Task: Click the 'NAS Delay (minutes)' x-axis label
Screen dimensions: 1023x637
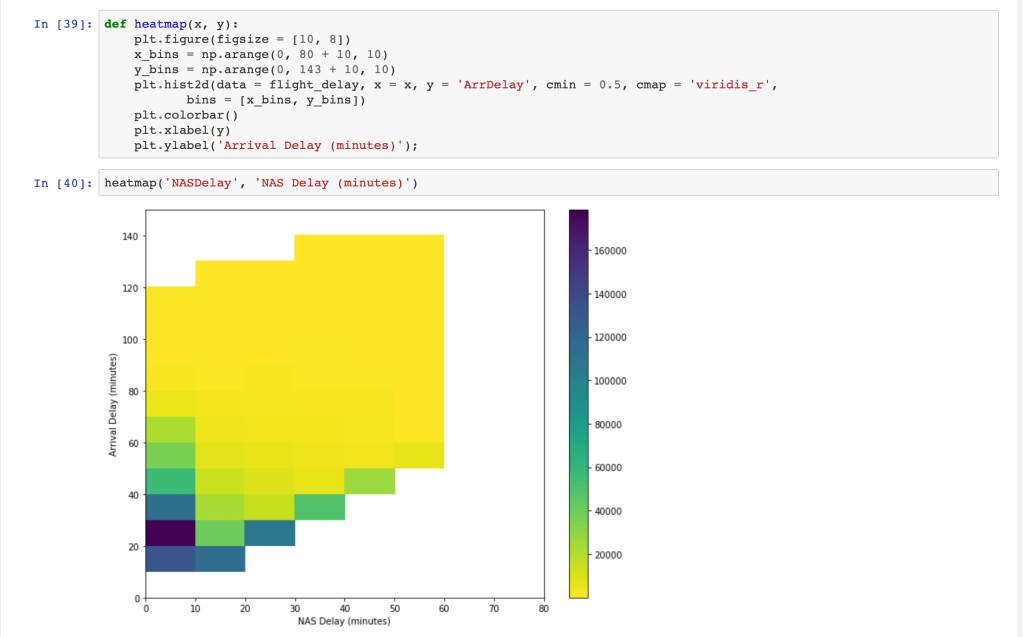Action: (344, 621)
